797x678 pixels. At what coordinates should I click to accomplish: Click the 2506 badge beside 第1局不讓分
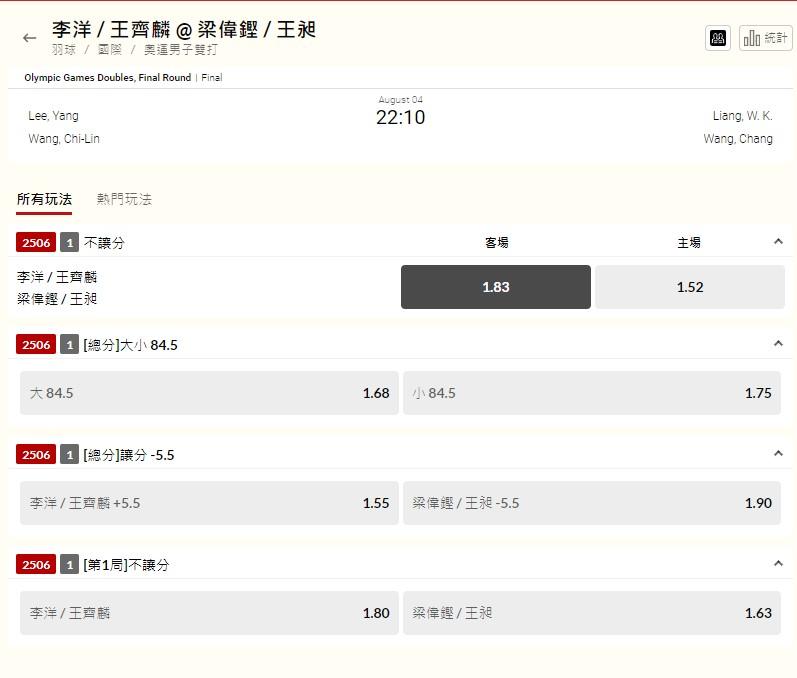(x=36, y=564)
